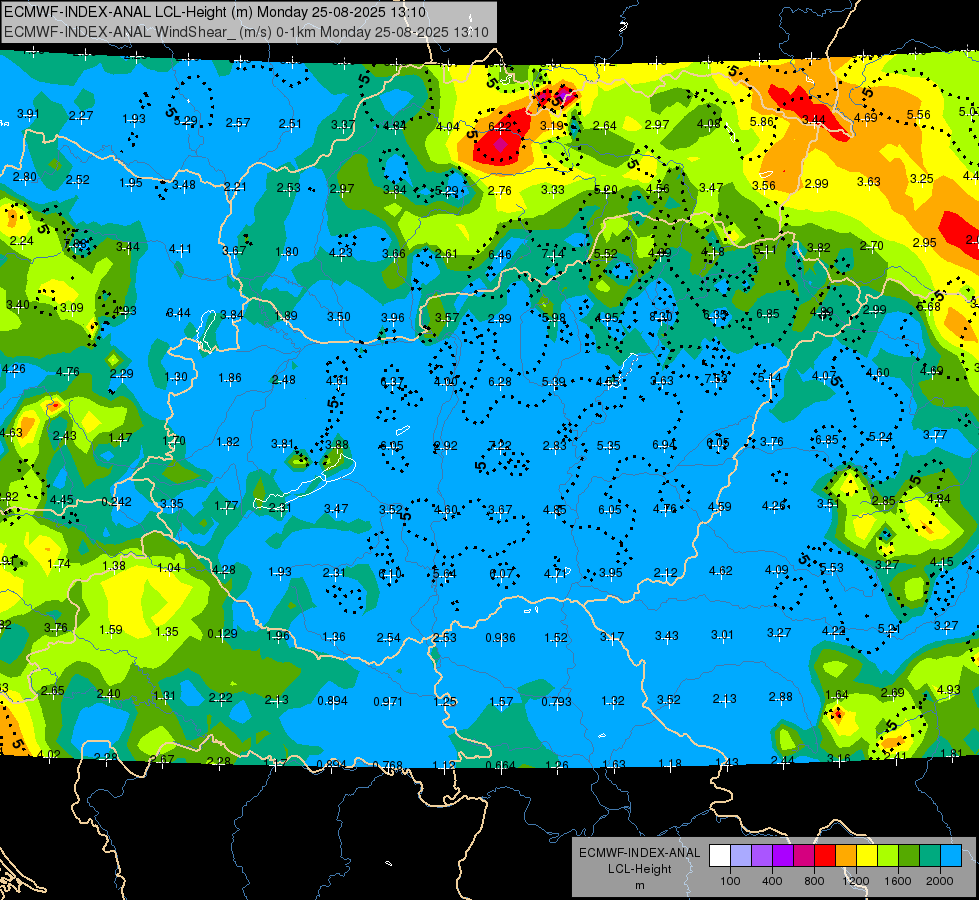979x900 pixels.
Task: Click the legend tick label '100'
Action: (730, 881)
